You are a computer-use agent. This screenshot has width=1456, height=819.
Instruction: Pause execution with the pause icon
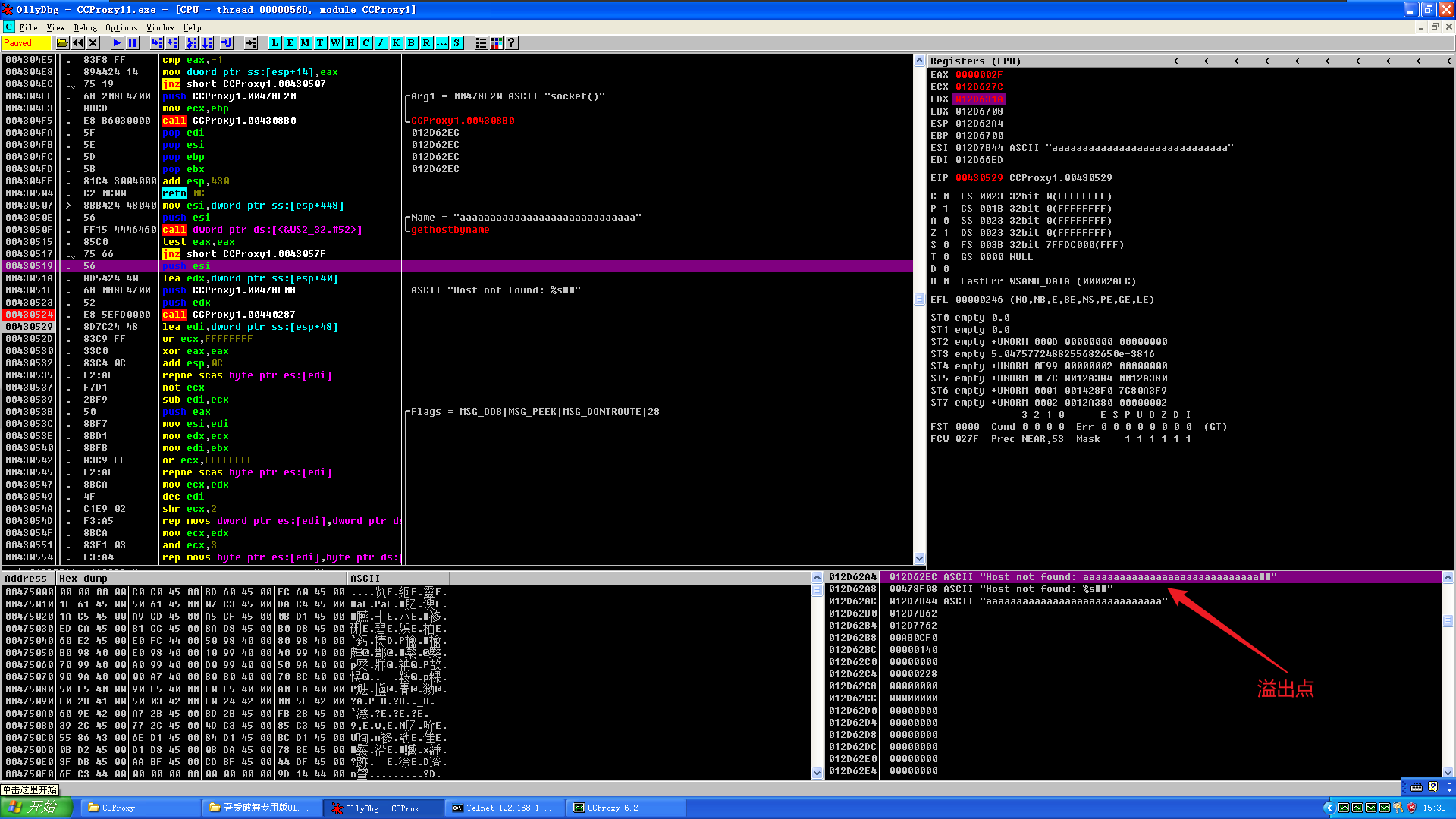coord(132,43)
